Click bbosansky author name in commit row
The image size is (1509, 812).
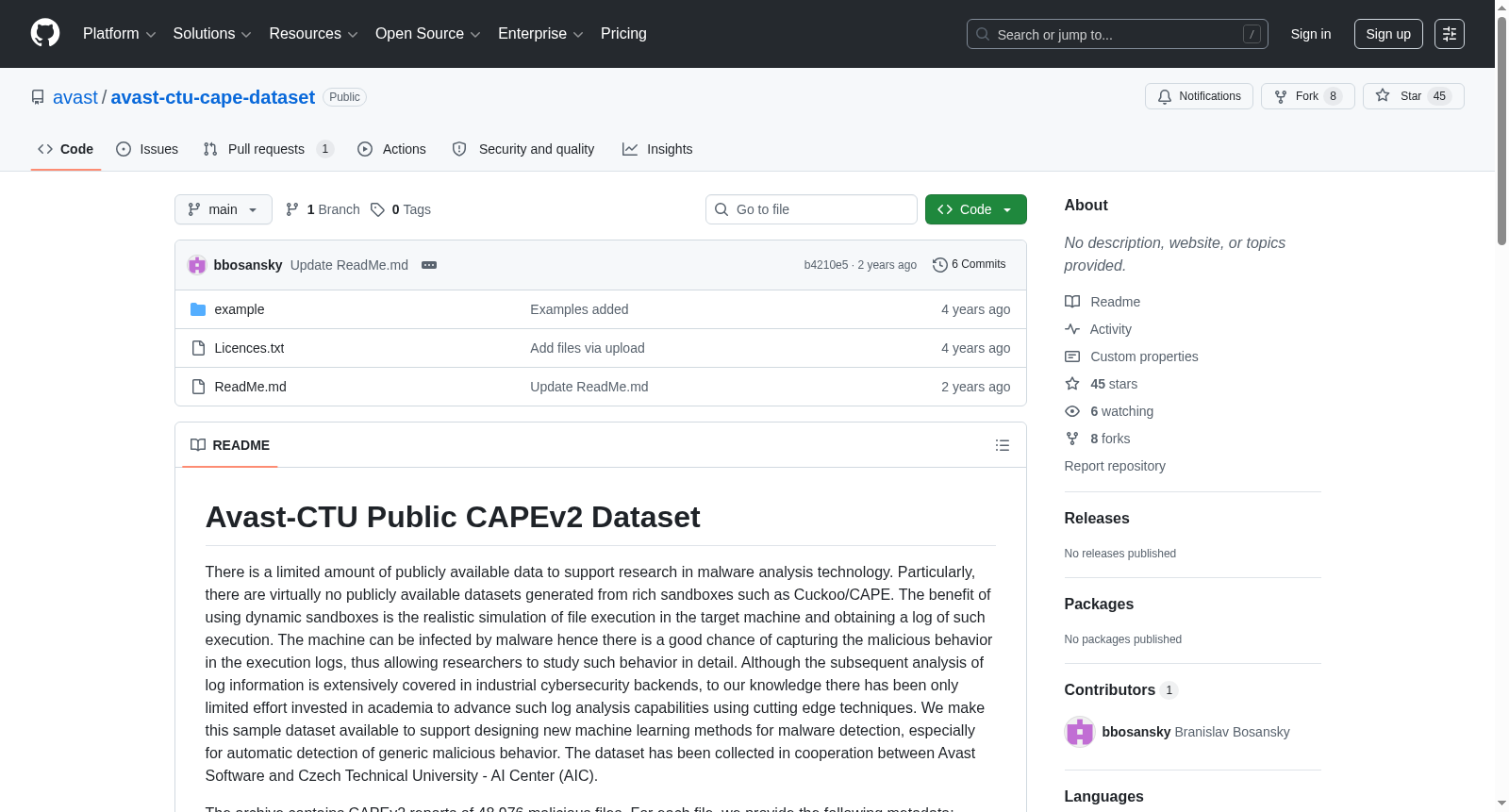(248, 265)
